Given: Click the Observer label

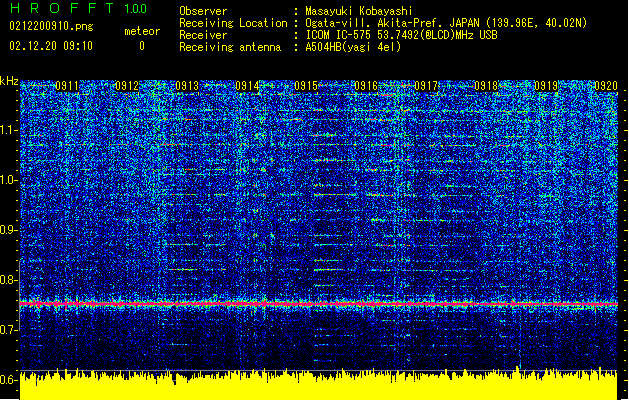Looking at the screenshot, I should (x=203, y=11).
